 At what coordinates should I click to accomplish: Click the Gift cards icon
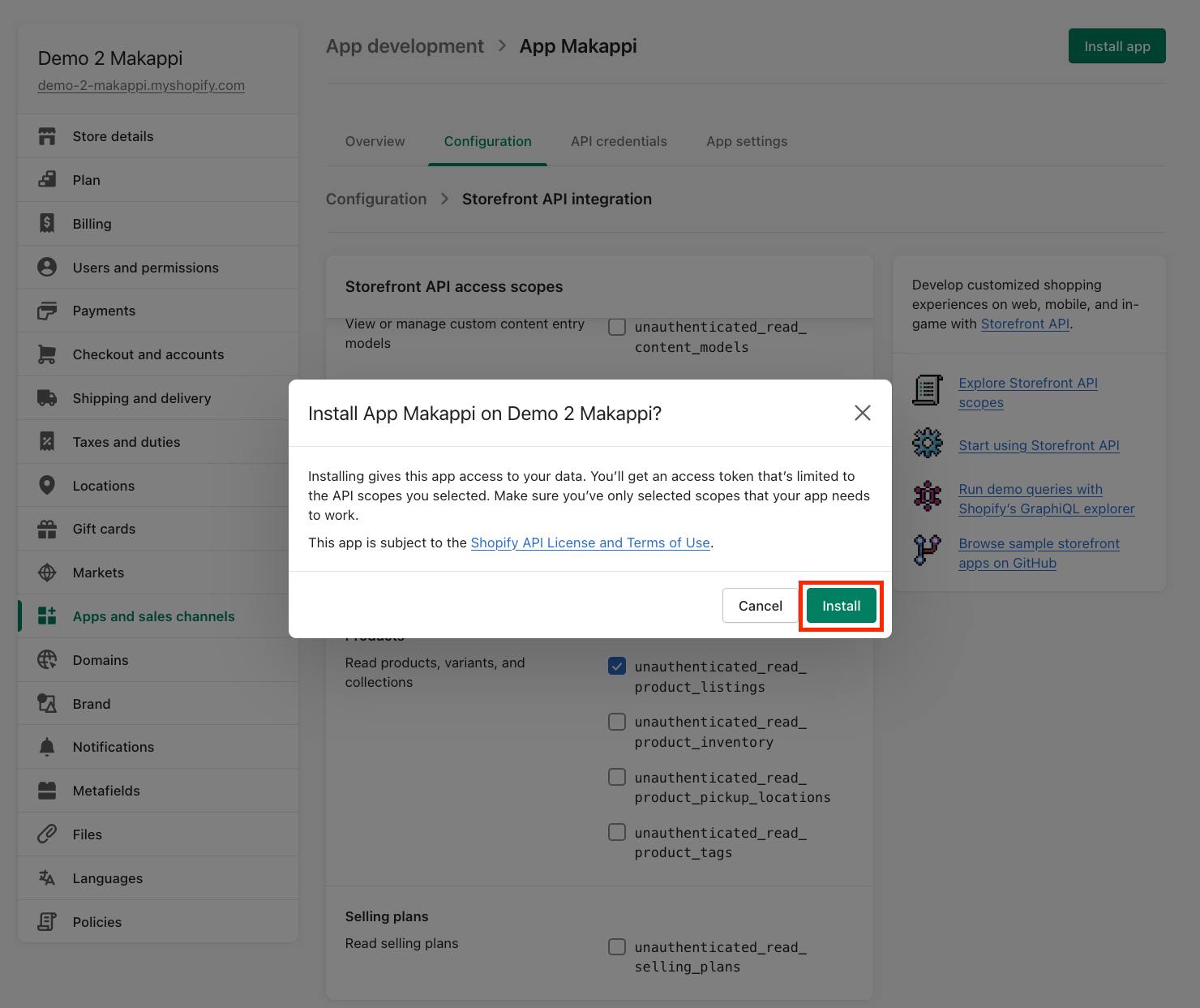(x=47, y=529)
